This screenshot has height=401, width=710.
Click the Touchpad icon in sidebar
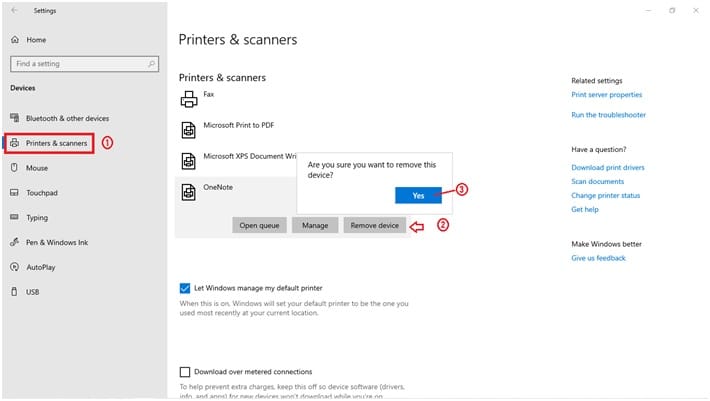[x=14, y=193]
